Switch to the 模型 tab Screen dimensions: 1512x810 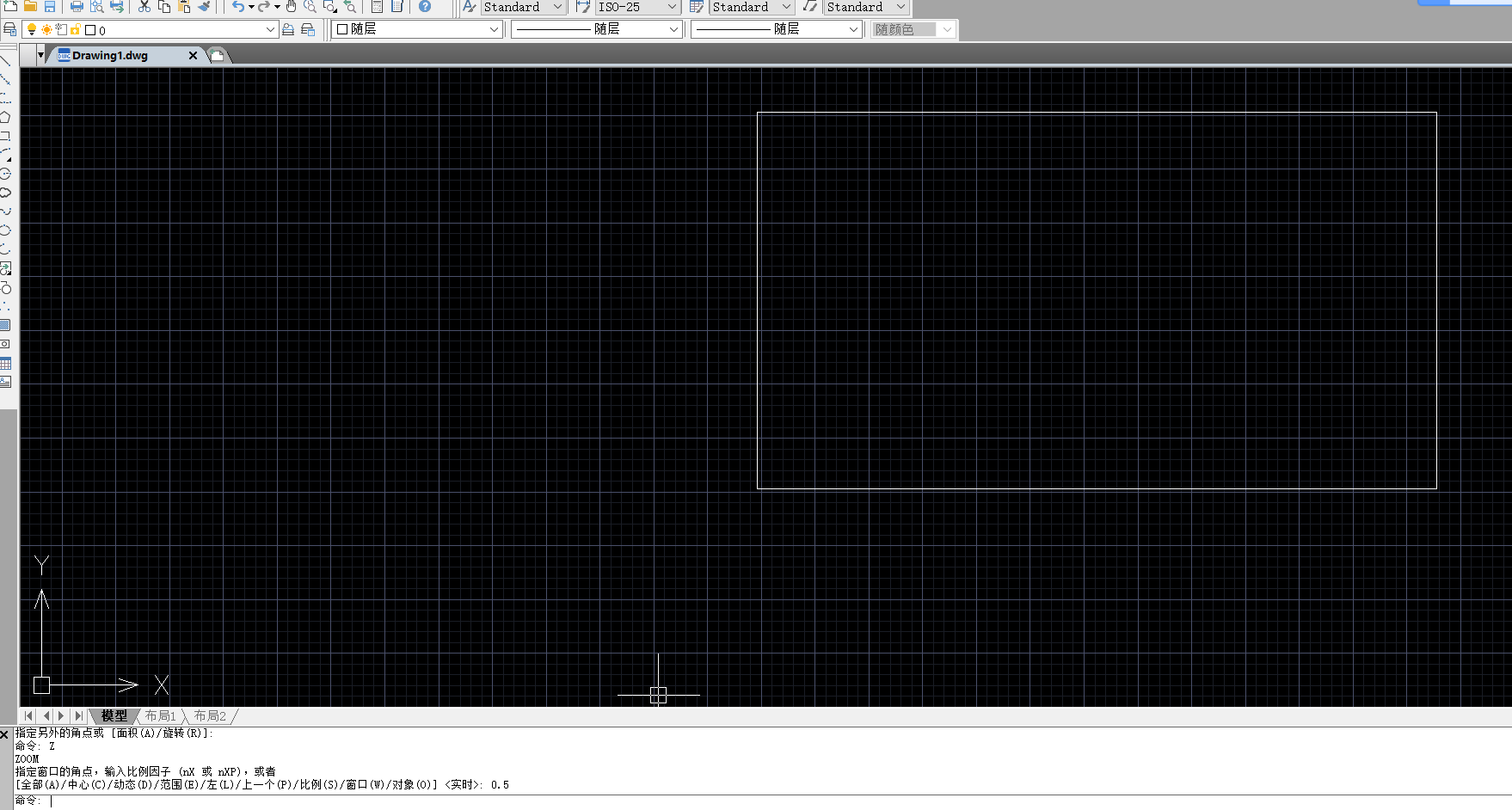pyautogui.click(x=114, y=715)
